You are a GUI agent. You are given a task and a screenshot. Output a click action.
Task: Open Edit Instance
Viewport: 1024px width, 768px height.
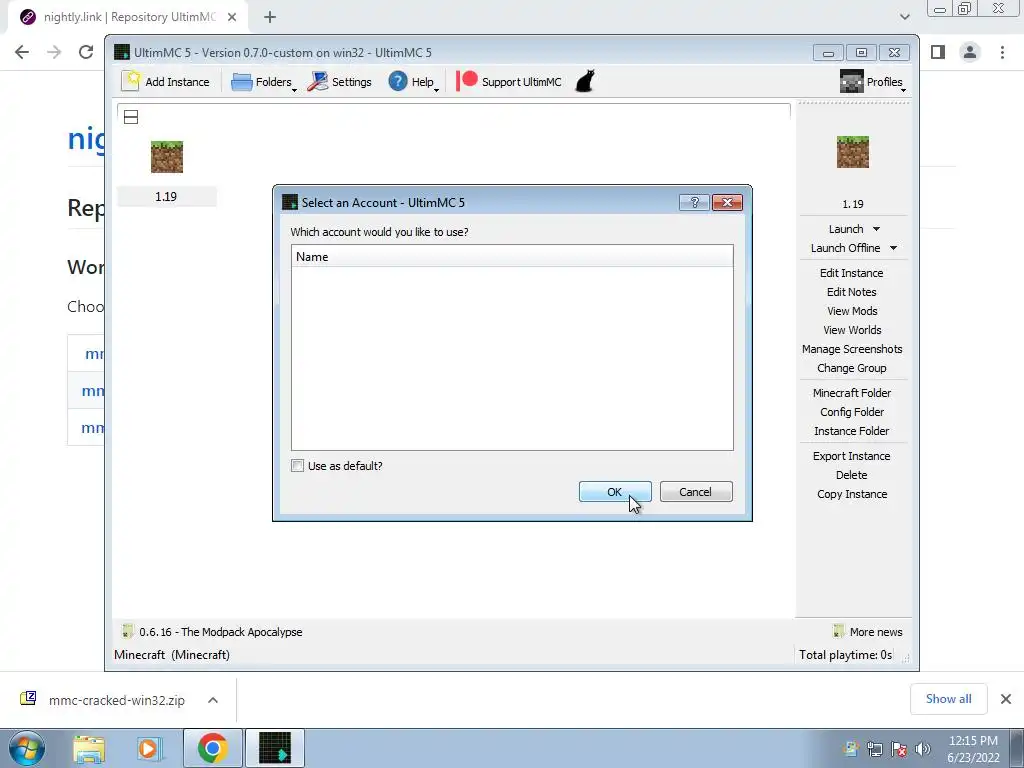click(852, 273)
